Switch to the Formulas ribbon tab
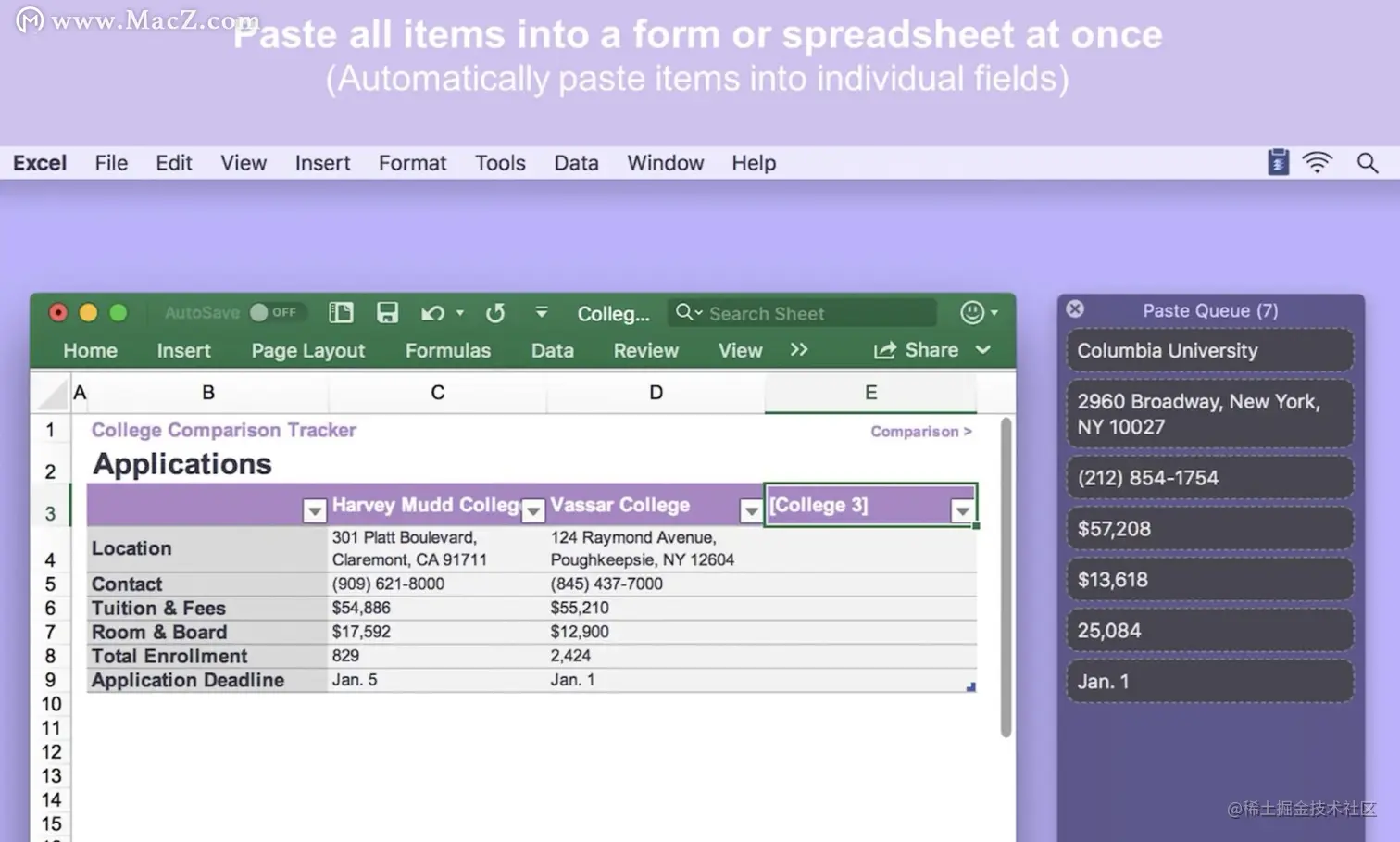The height and width of the screenshot is (842, 1400). [x=448, y=350]
